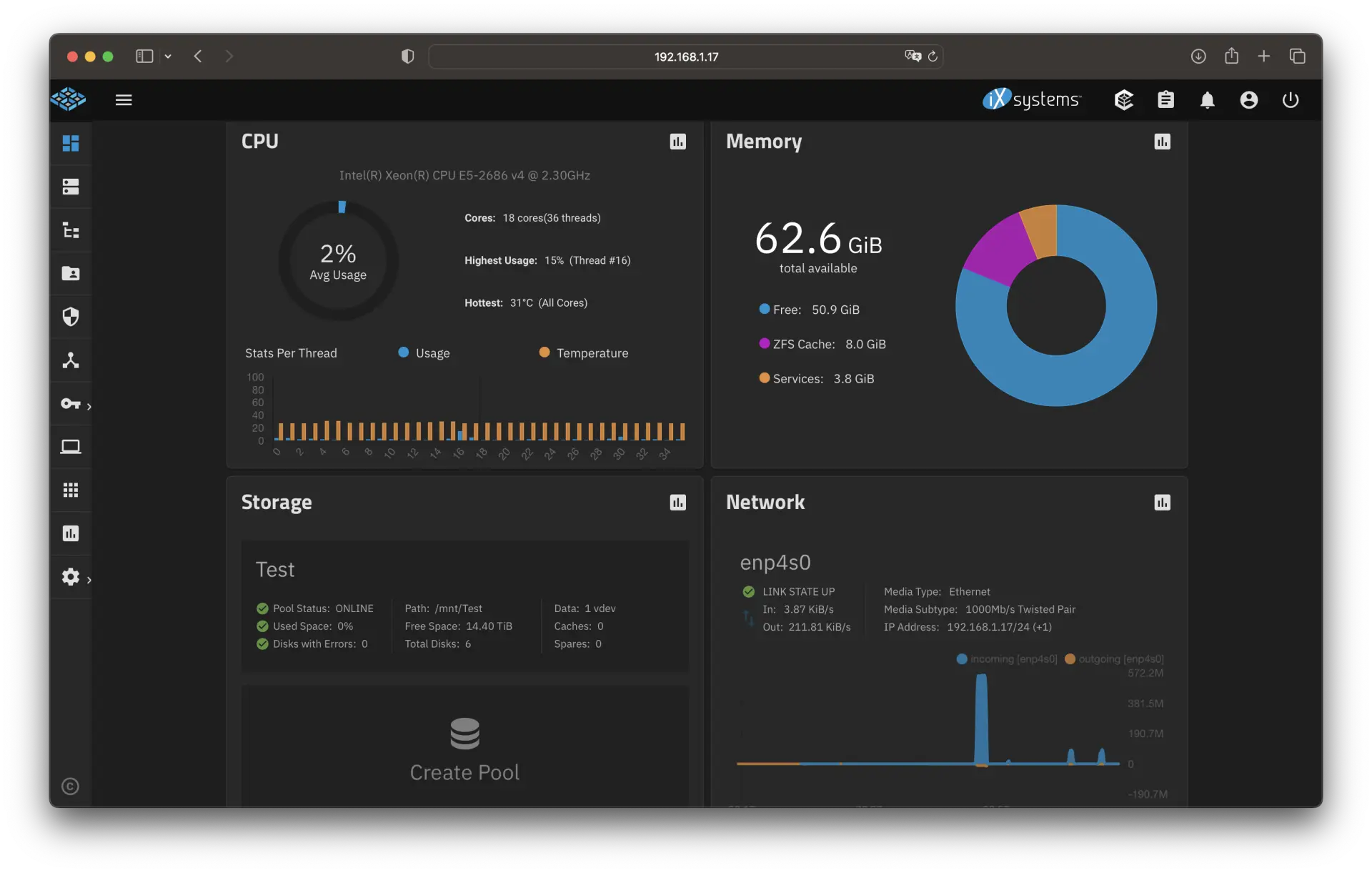Open the CPU reports chart icon
Screen dimensions: 1372x873
pos(677,142)
